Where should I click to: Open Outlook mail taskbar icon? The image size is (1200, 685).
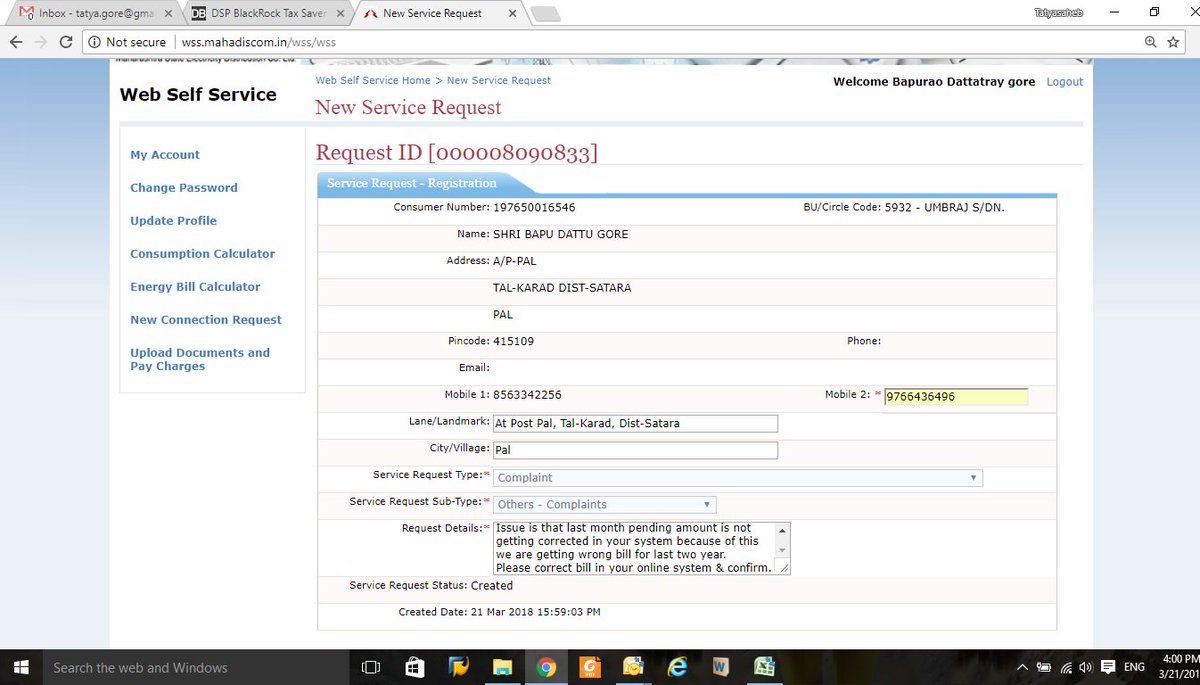[633, 667]
